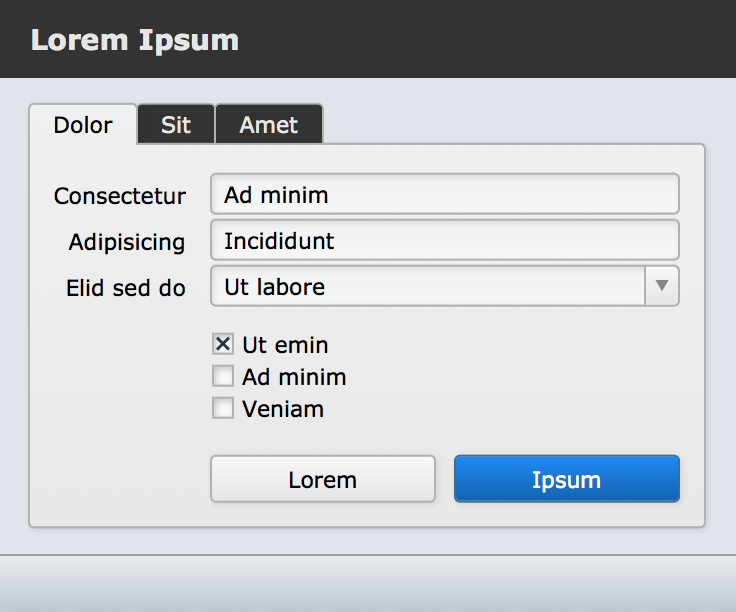Switch to the Dolor tab

point(83,125)
